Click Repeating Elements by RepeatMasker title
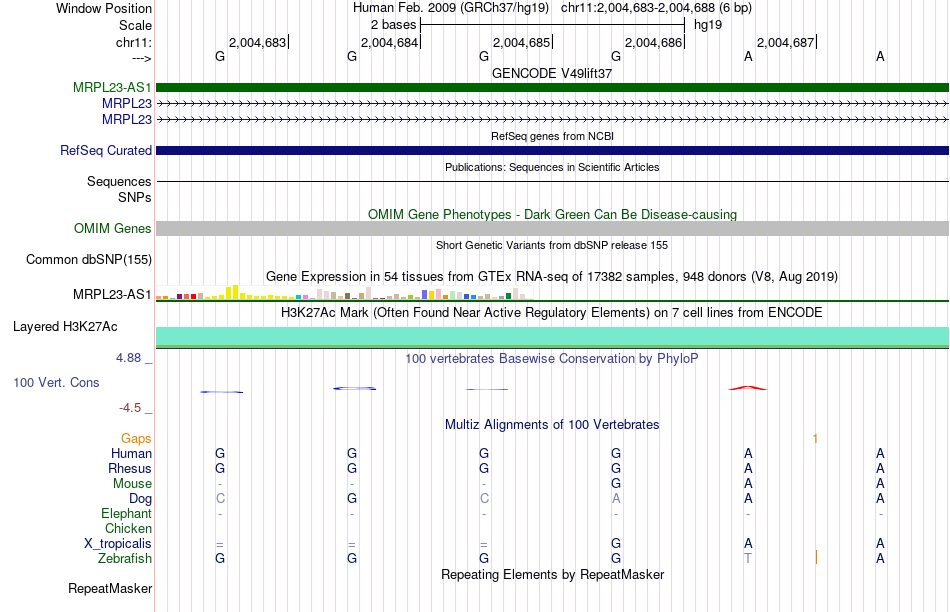The width and height of the screenshot is (950, 612). (x=553, y=574)
